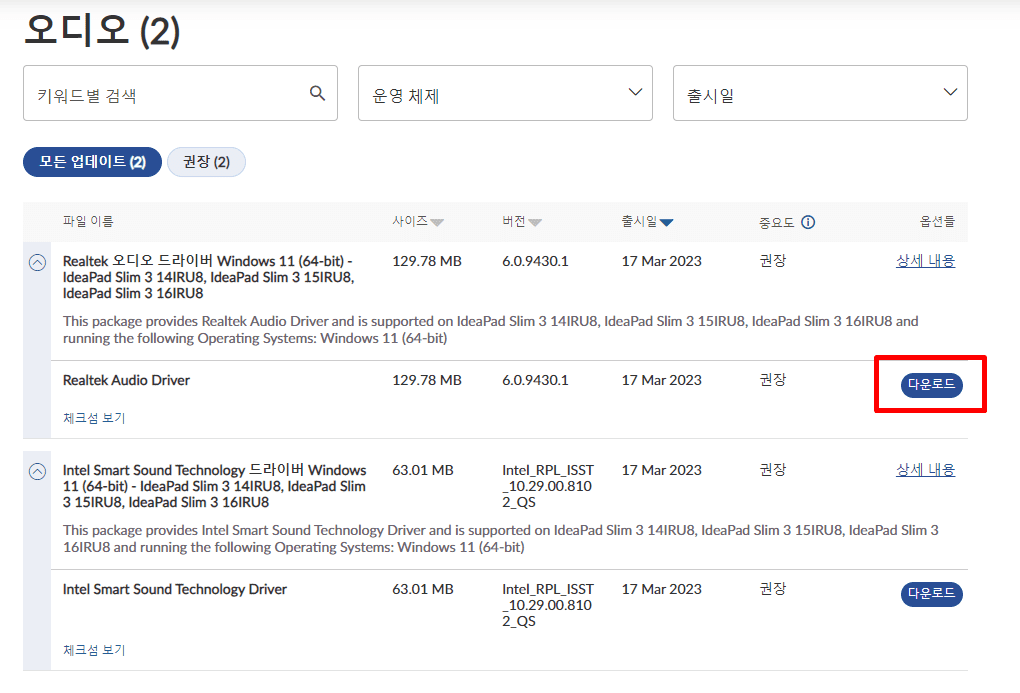Click 체크섬 보기 under Realtek Audio Driver
The image size is (1020, 693).
coord(94,418)
